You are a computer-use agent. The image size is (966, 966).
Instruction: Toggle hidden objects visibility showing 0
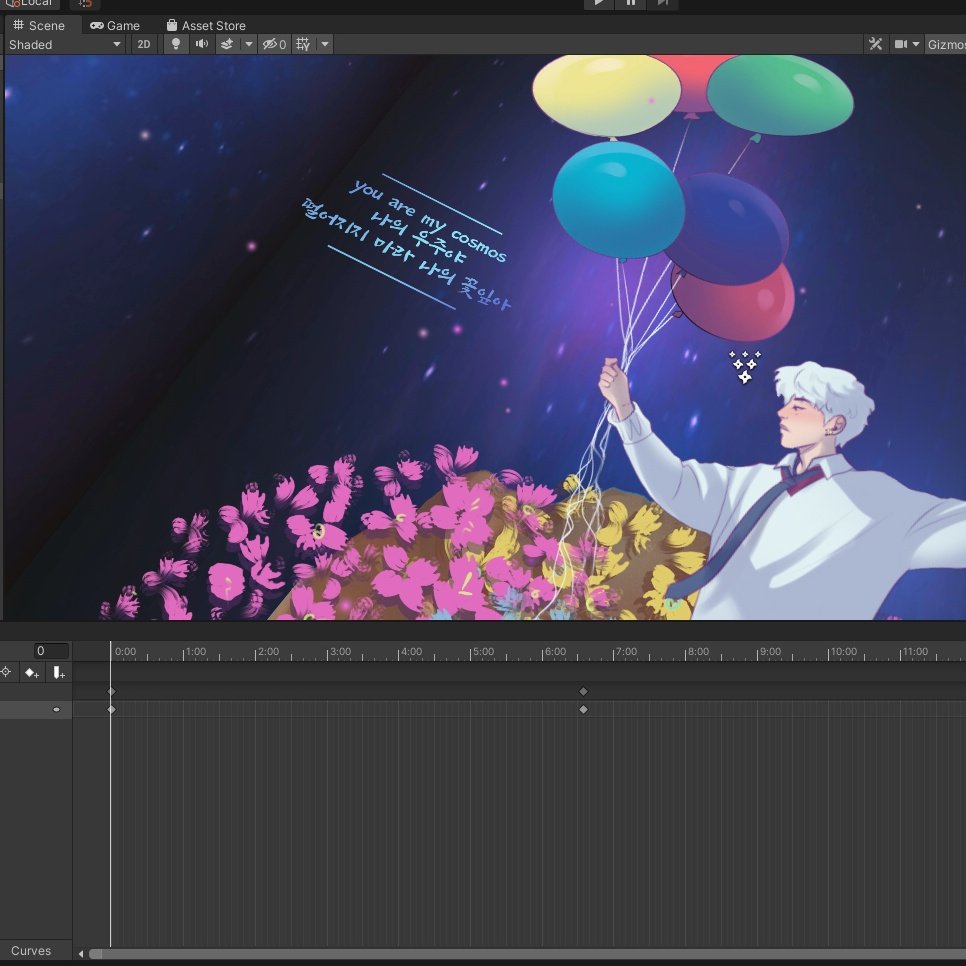pyautogui.click(x=274, y=44)
